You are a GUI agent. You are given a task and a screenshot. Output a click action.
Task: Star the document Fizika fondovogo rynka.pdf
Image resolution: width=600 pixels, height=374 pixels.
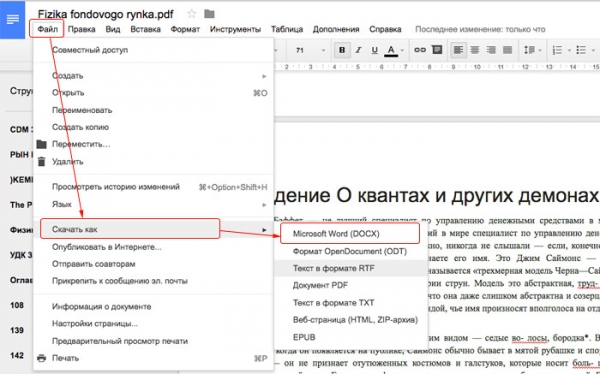[191, 14]
